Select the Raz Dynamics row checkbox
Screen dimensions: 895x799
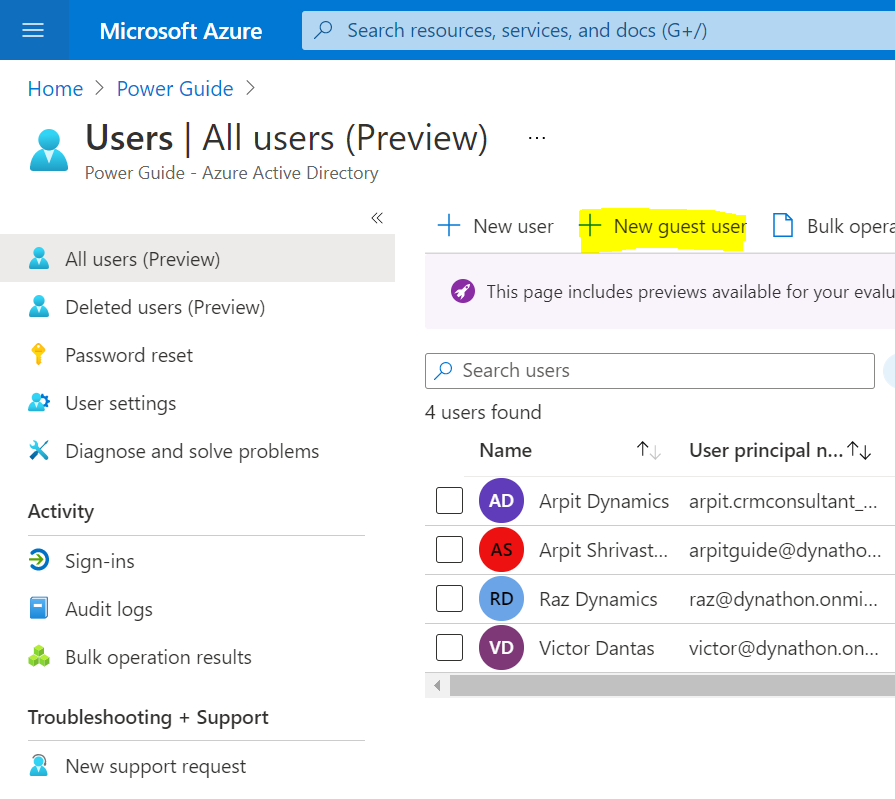point(449,599)
